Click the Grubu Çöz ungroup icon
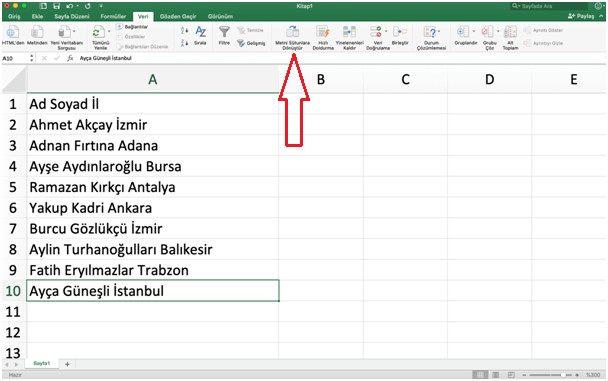The image size is (608, 381). (x=487, y=32)
